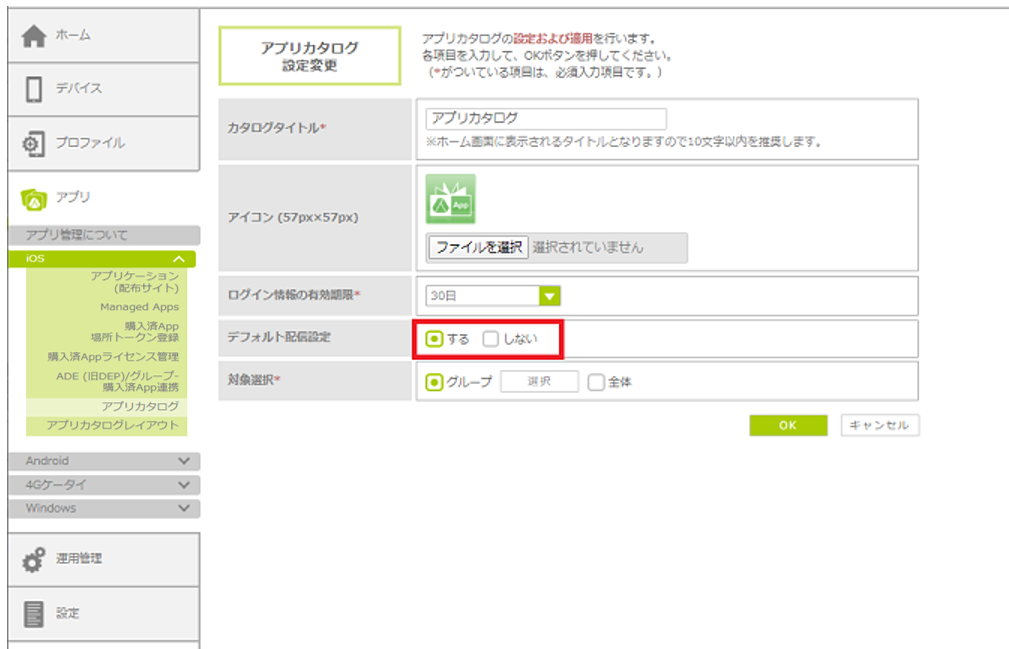
Task: Open アプリカタログレイアウト menu item
Action: (x=112, y=425)
